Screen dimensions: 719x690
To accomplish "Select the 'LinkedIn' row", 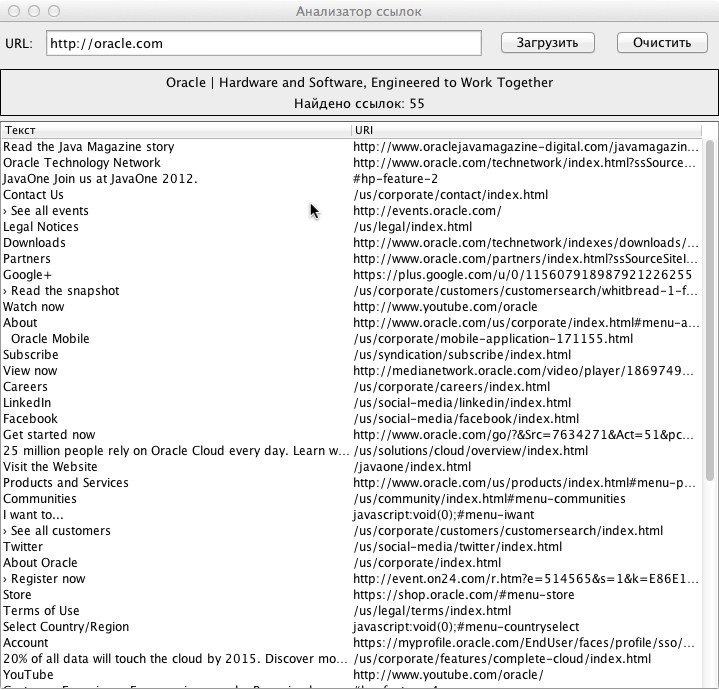I will (352, 403).
